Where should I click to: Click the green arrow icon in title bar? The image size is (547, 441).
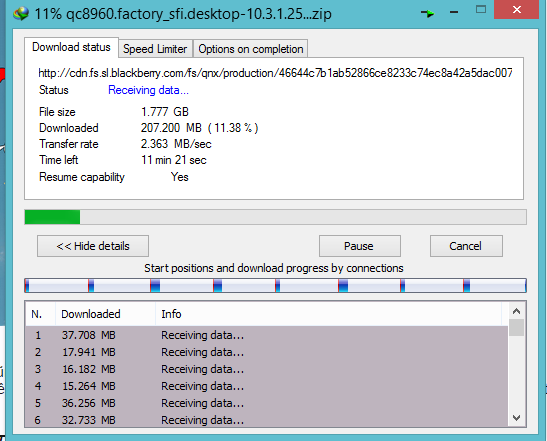[x=427, y=14]
